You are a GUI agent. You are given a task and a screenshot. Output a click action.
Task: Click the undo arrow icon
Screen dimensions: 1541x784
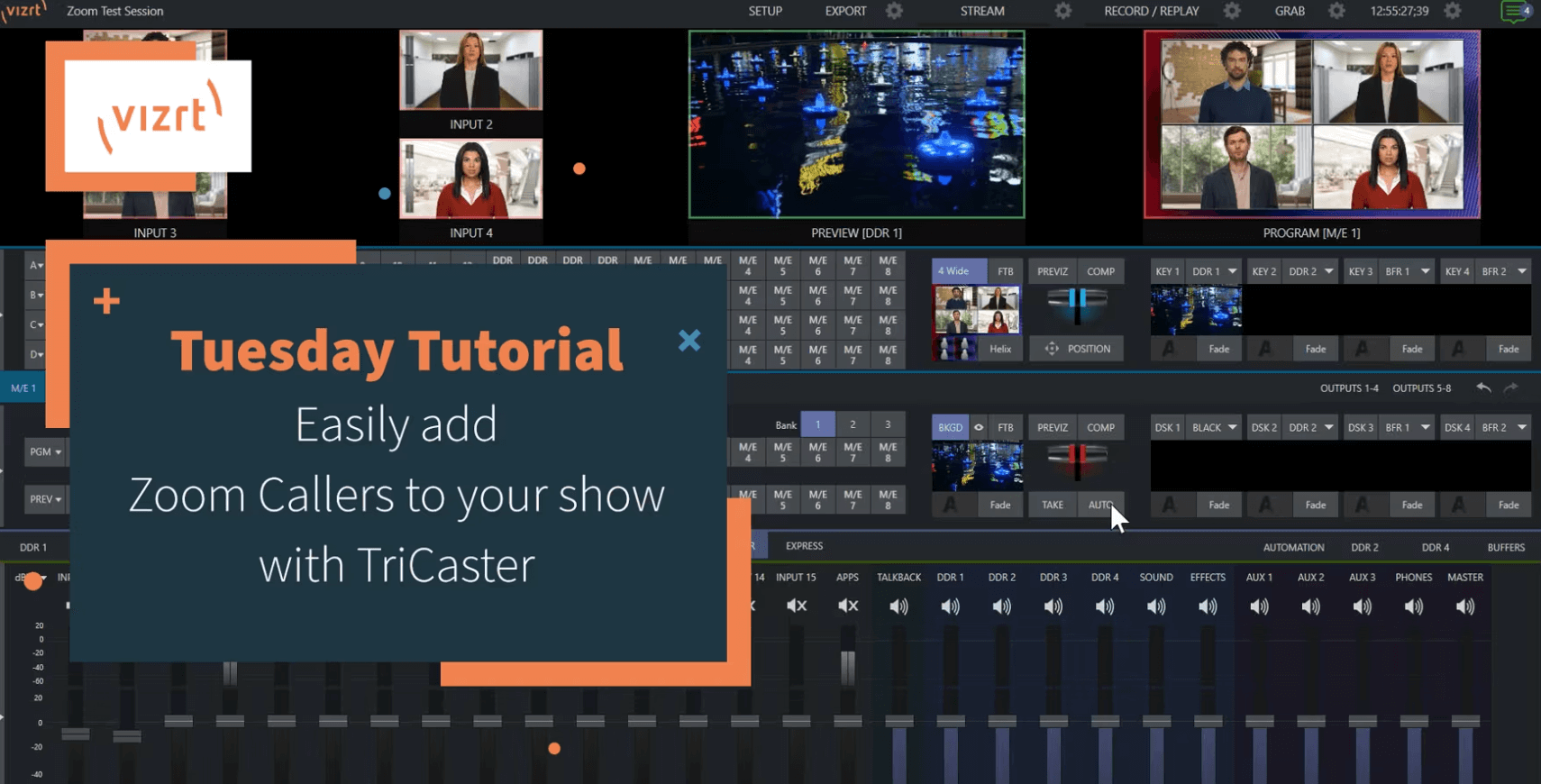coord(1483,387)
